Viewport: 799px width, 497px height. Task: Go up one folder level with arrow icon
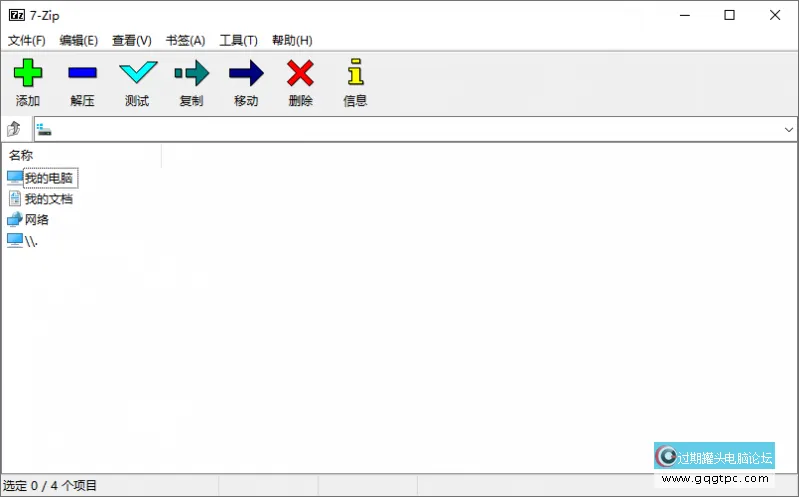[x=14, y=129]
